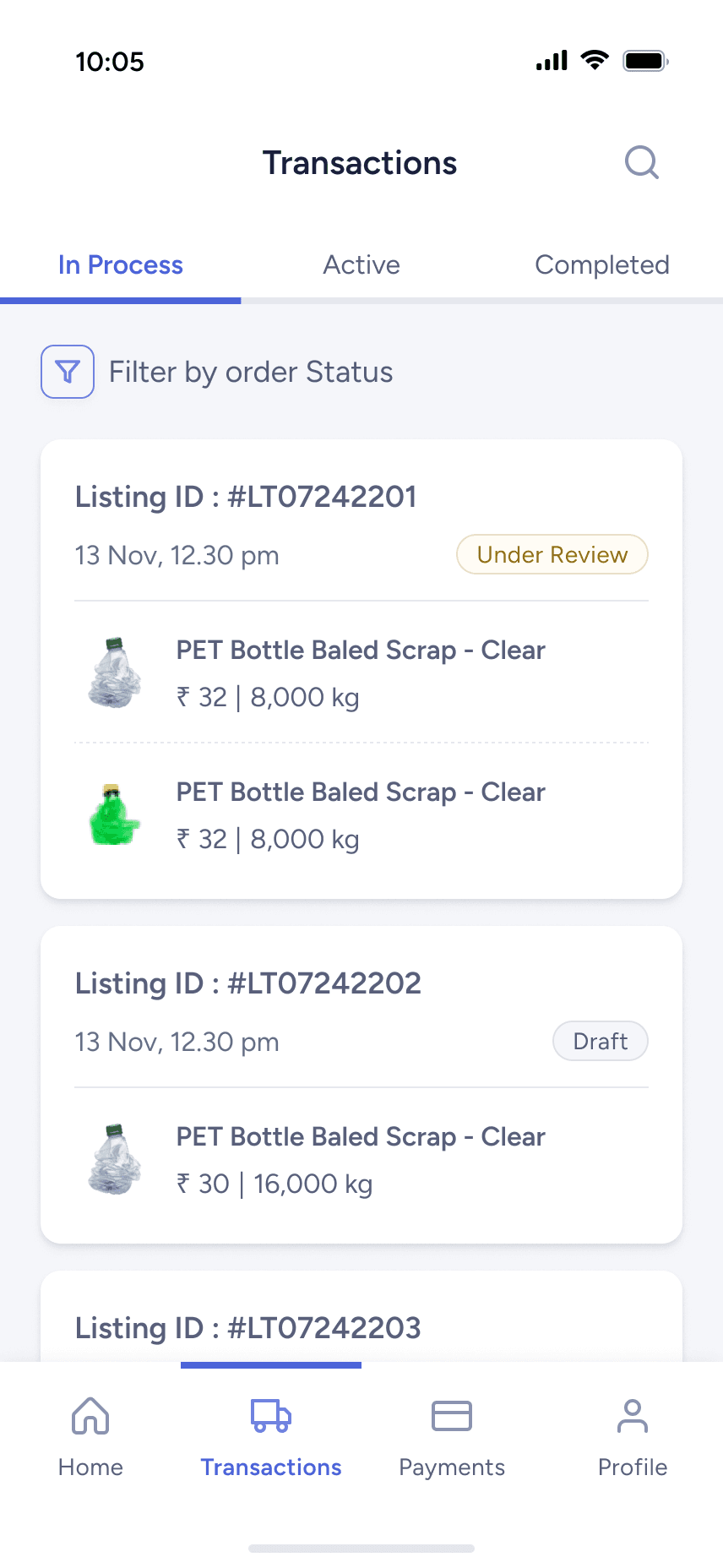Viewport: 723px width, 1568px height.
Task: Tap the Profile label in bottom bar
Action: point(633,1467)
